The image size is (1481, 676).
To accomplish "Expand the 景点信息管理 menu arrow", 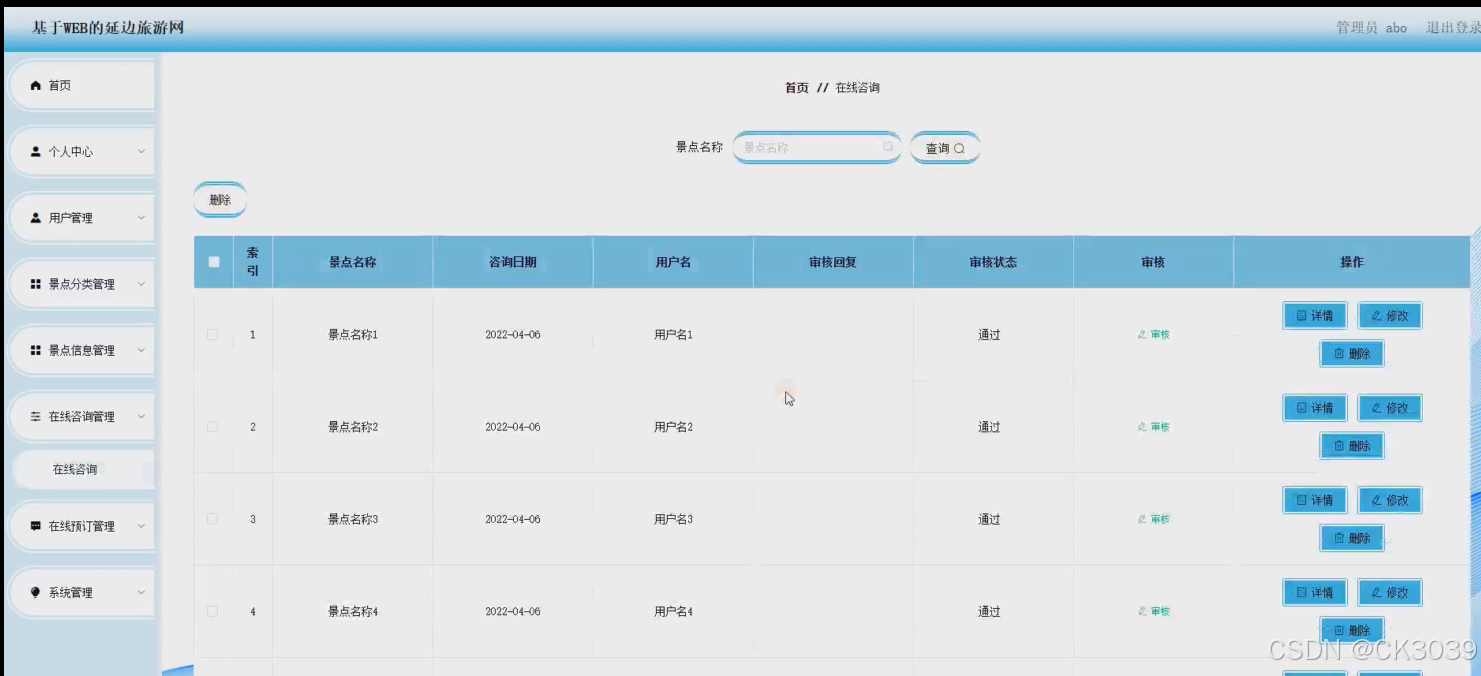I will pos(141,350).
